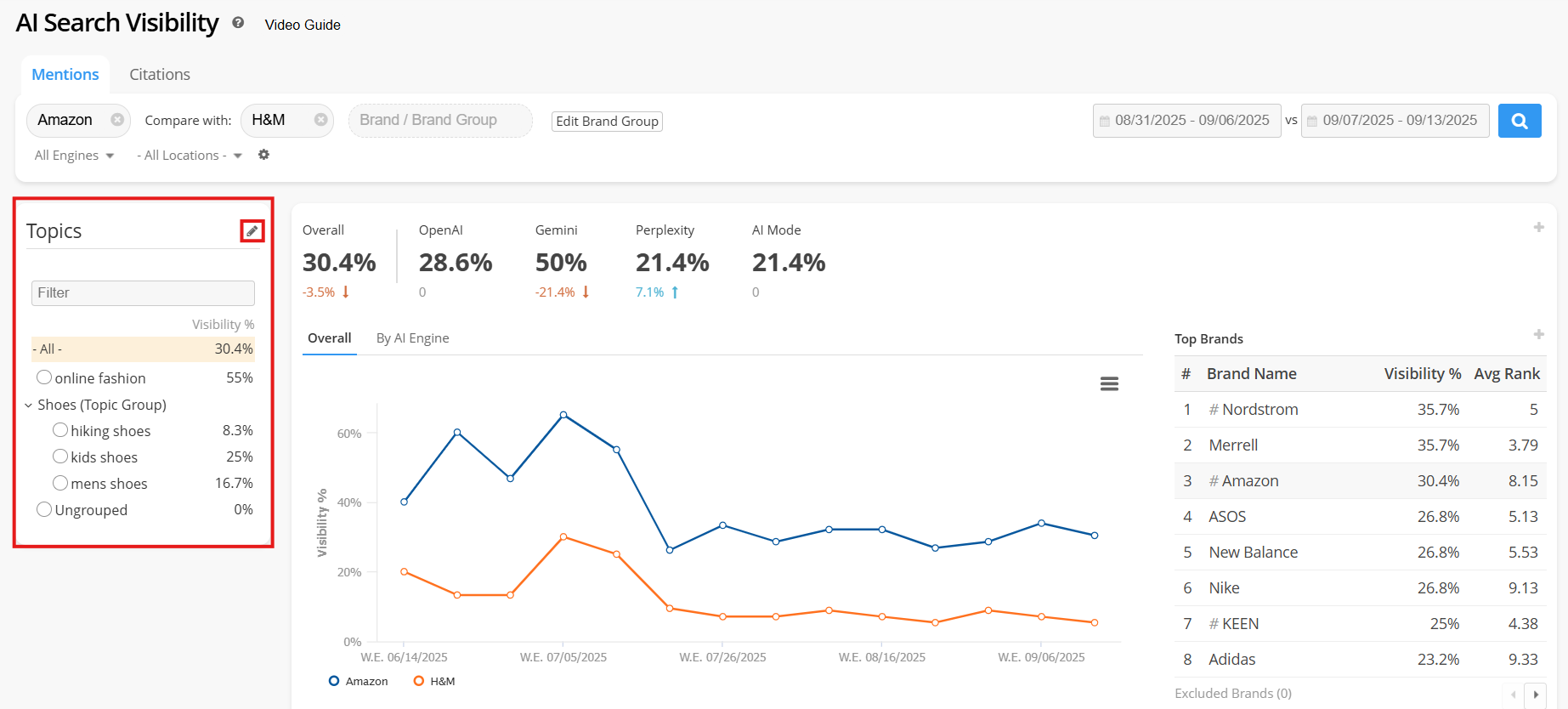Click the pencil icon to edit Topics
This screenshot has height=709, width=1568.
coord(252,231)
